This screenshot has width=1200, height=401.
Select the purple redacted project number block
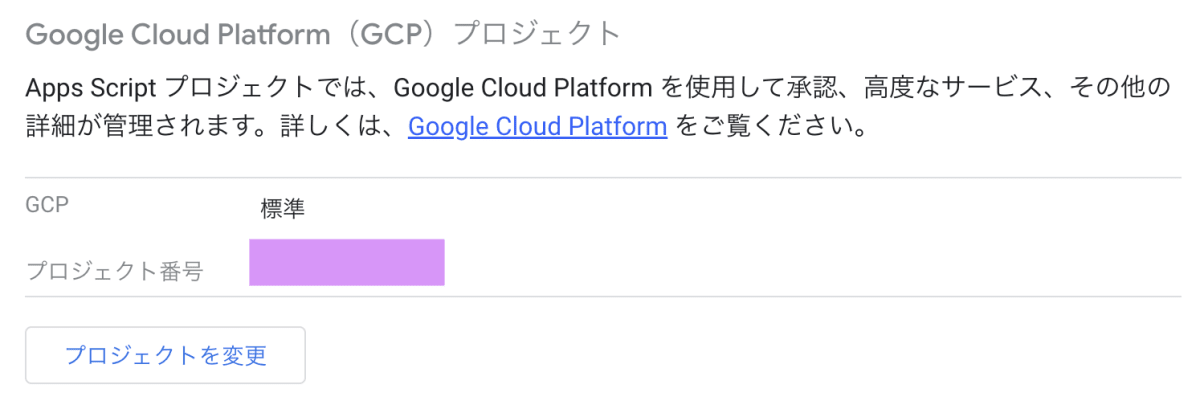click(x=347, y=262)
